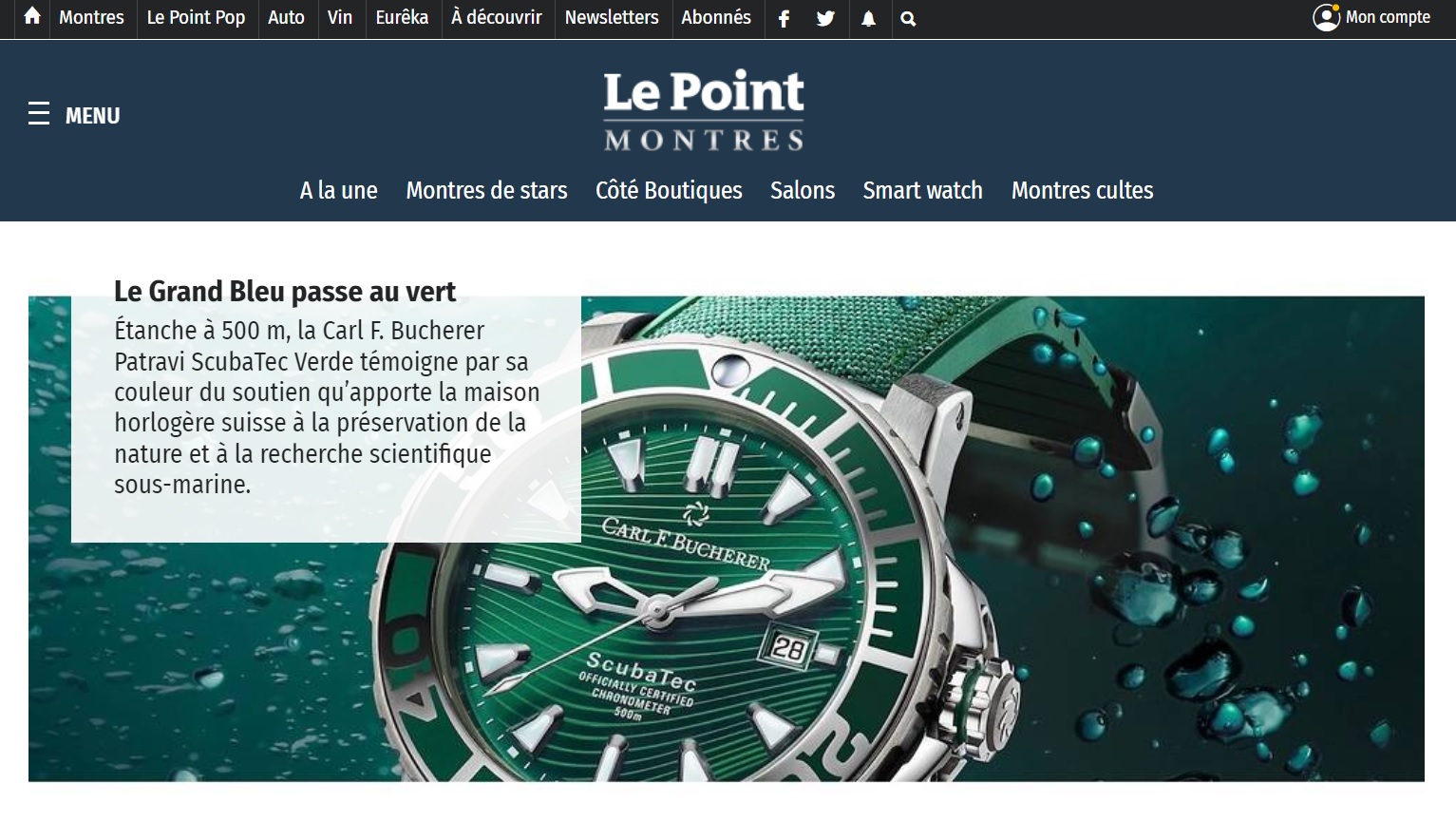This screenshot has width=1456, height=822.
Task: Open Le Grand Bleu passe au vert article
Action: 285,291
